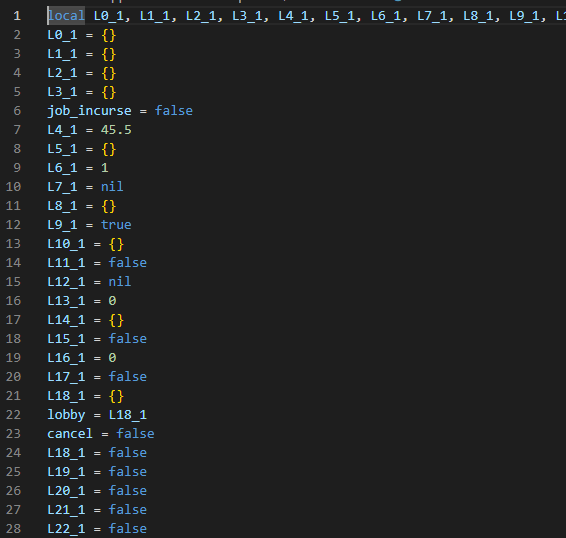The image size is (566, 538).
Task: Click the cancel variable name
Action: pos(70,434)
